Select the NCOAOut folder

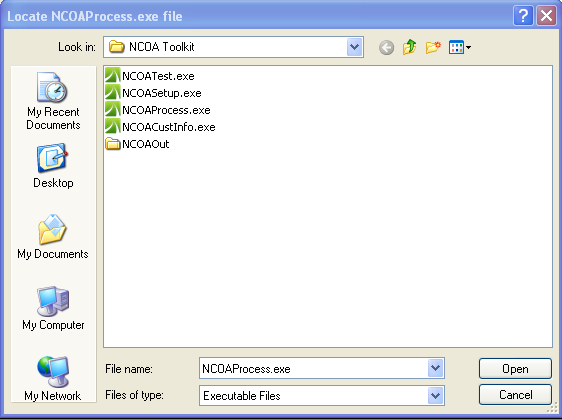tap(137, 144)
